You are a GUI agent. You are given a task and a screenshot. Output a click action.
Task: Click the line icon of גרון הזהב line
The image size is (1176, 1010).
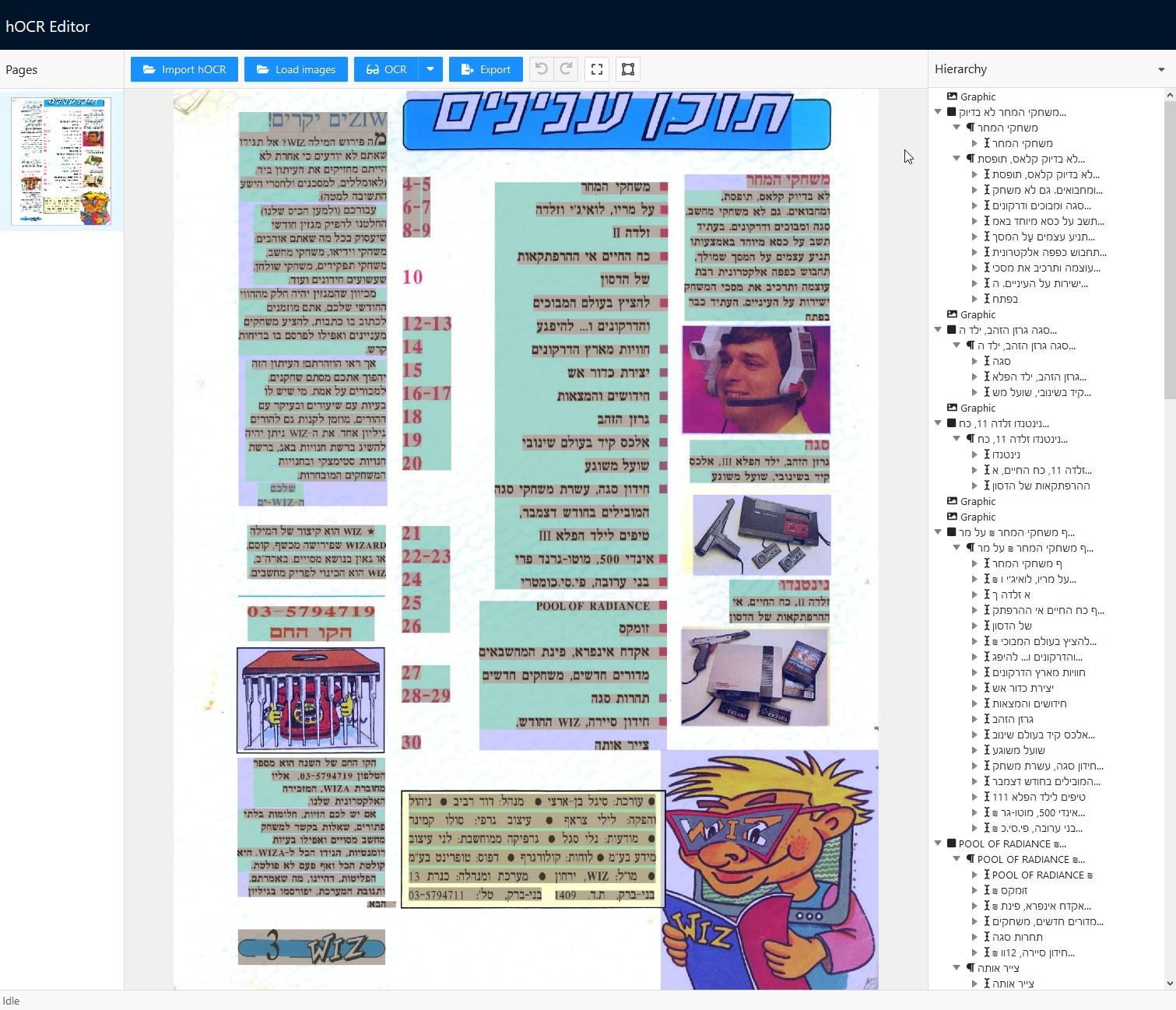tap(987, 719)
